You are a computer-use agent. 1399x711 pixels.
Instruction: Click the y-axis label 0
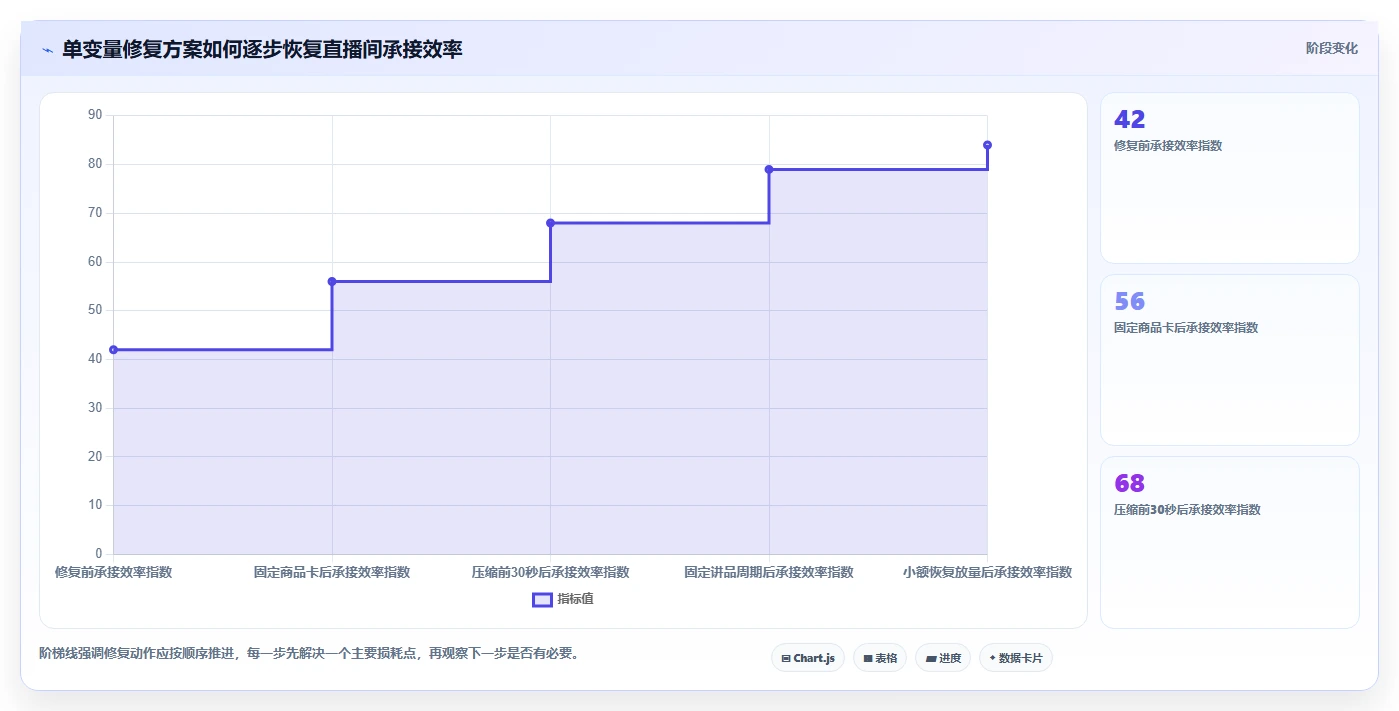pyautogui.click(x=99, y=554)
